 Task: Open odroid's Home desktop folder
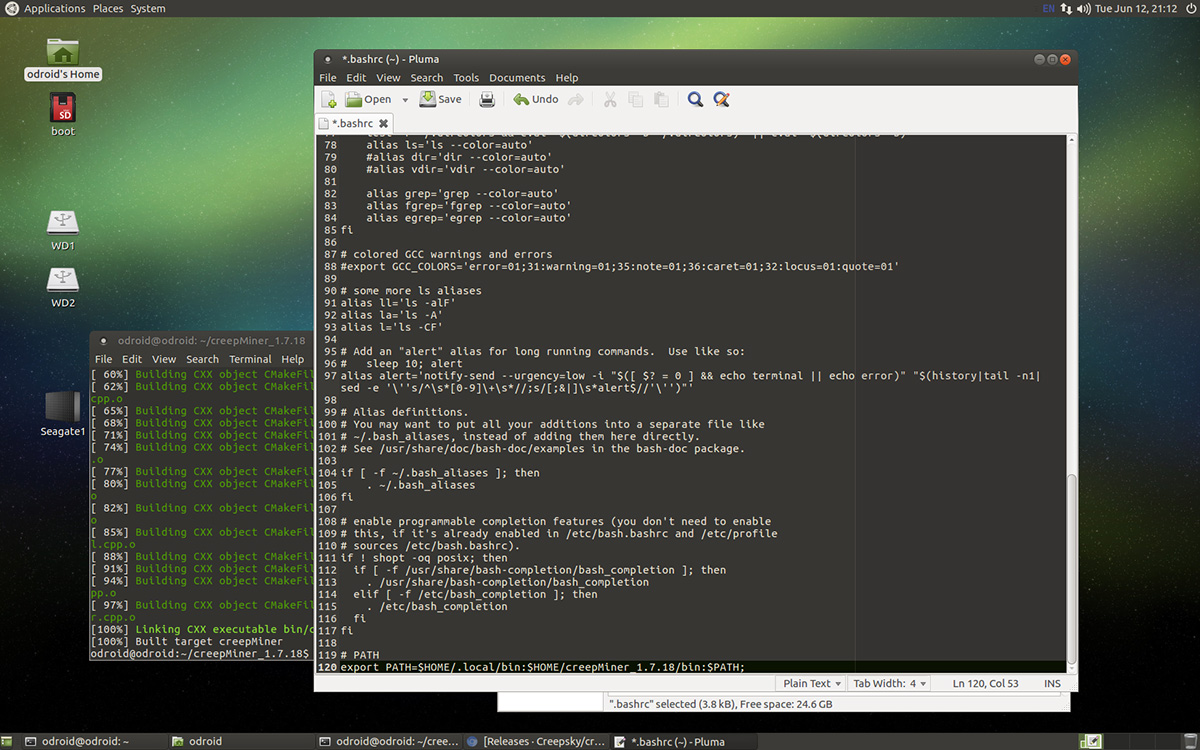pos(63,59)
